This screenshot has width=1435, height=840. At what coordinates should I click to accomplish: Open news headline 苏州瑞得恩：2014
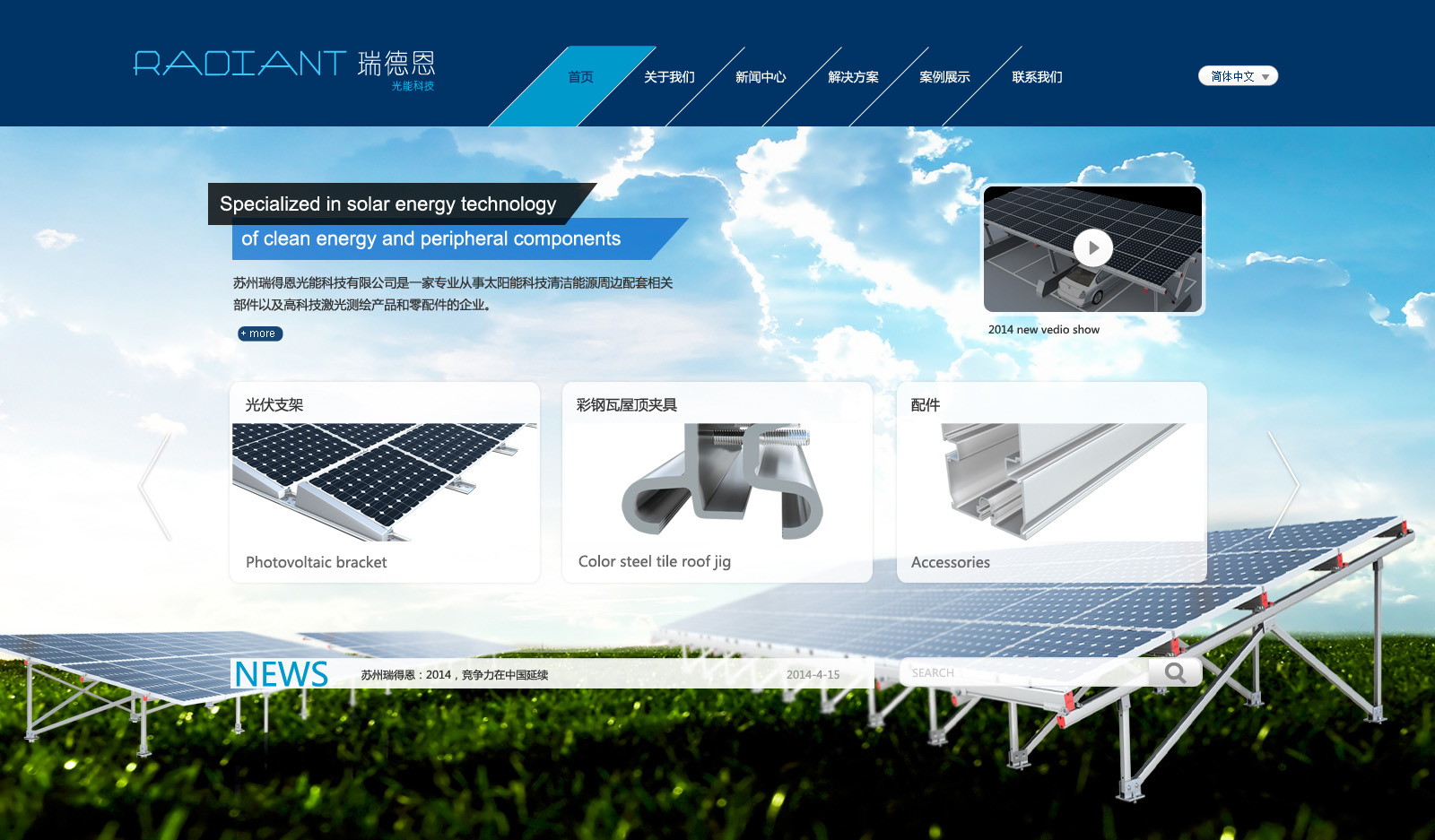tap(455, 675)
